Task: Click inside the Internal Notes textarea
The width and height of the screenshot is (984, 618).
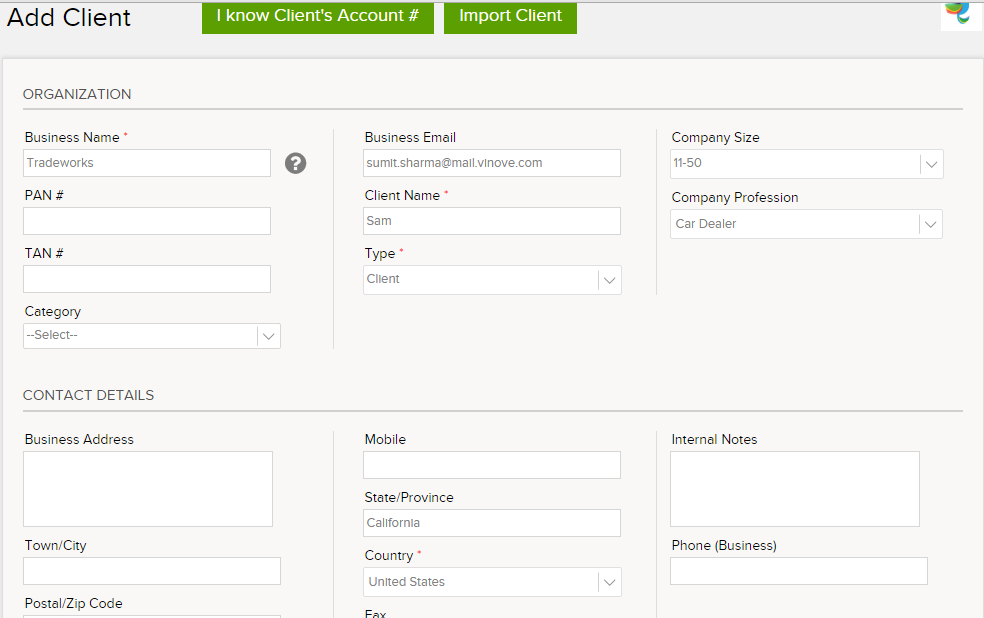Action: coord(795,489)
